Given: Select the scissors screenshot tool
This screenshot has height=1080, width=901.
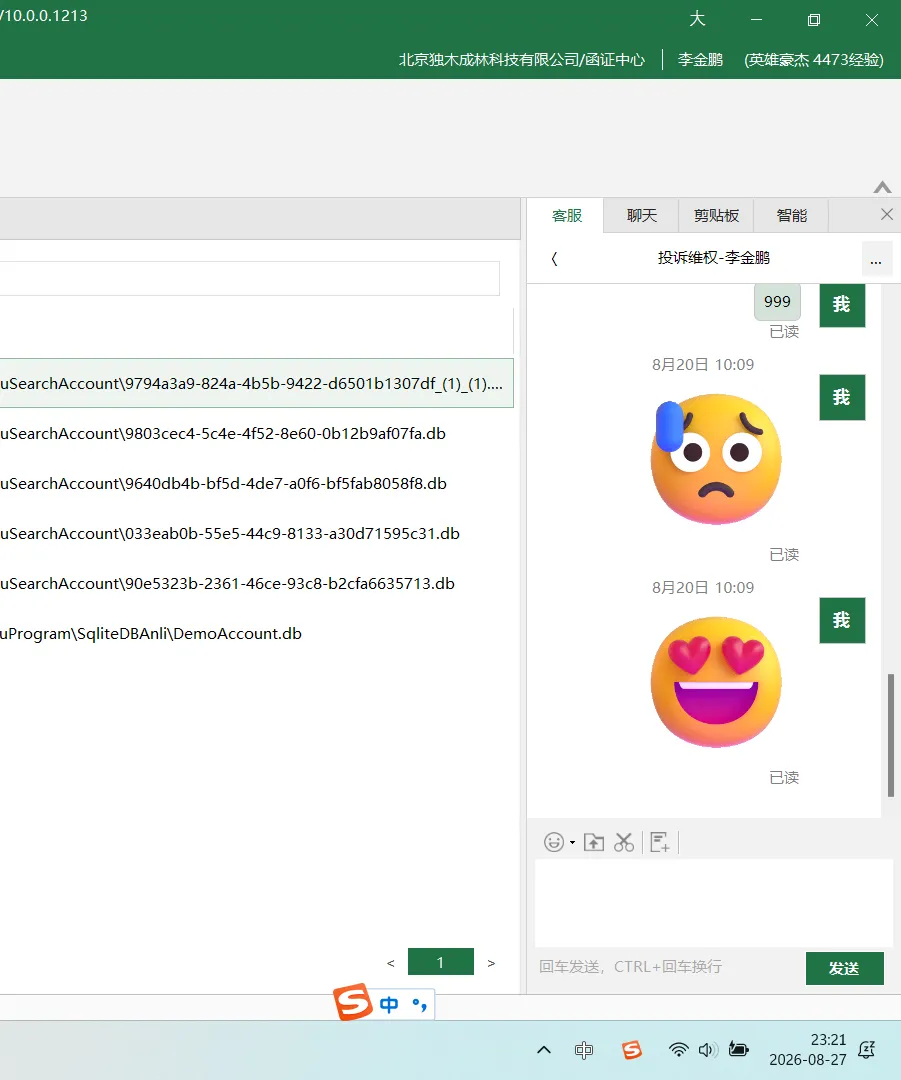Looking at the screenshot, I should pos(624,842).
